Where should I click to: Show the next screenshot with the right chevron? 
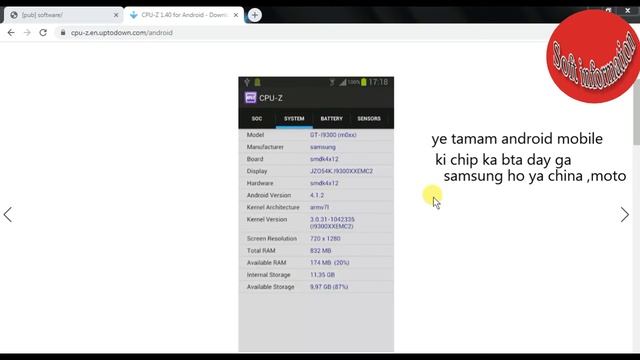pos(624,215)
